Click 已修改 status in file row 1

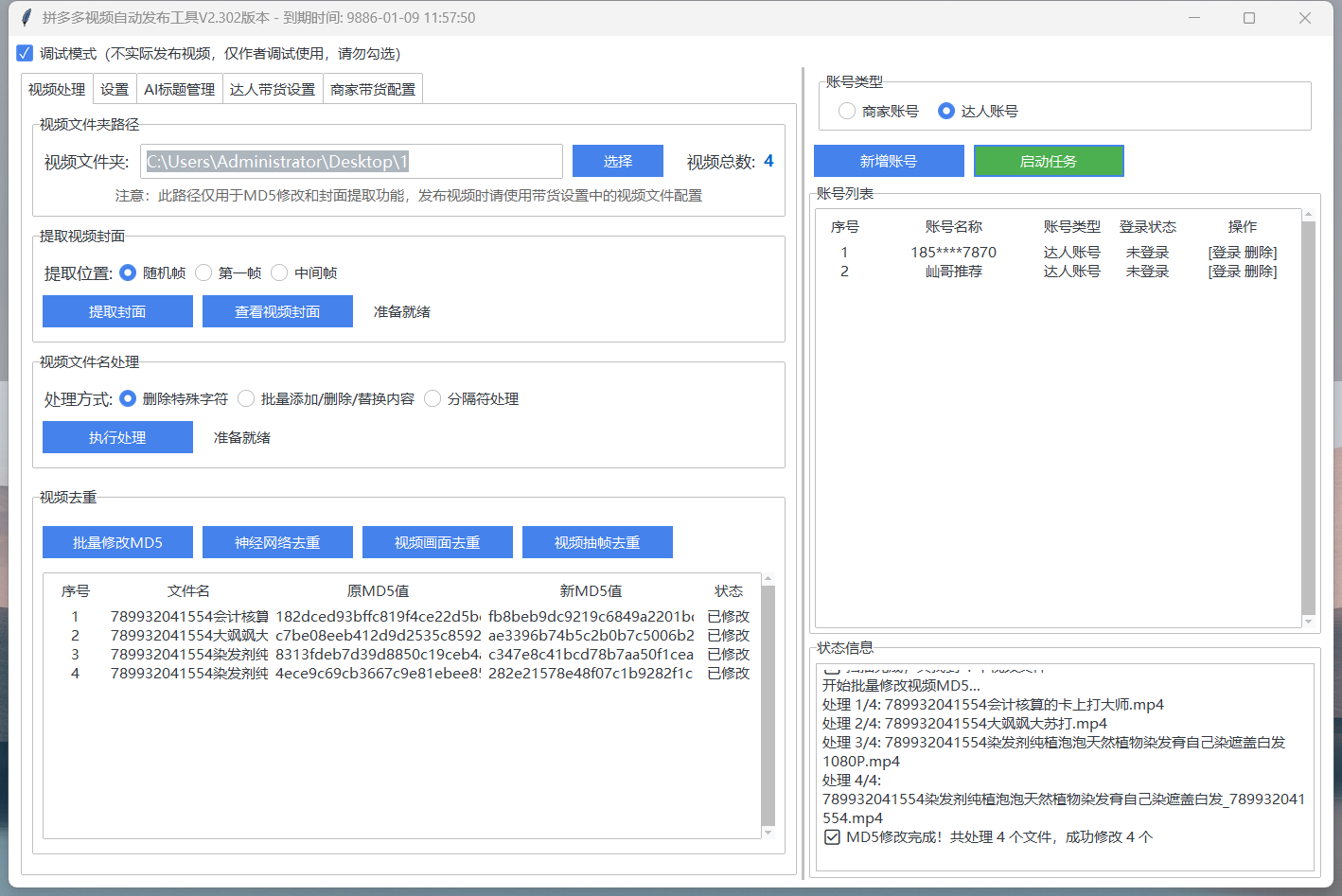[x=729, y=617]
